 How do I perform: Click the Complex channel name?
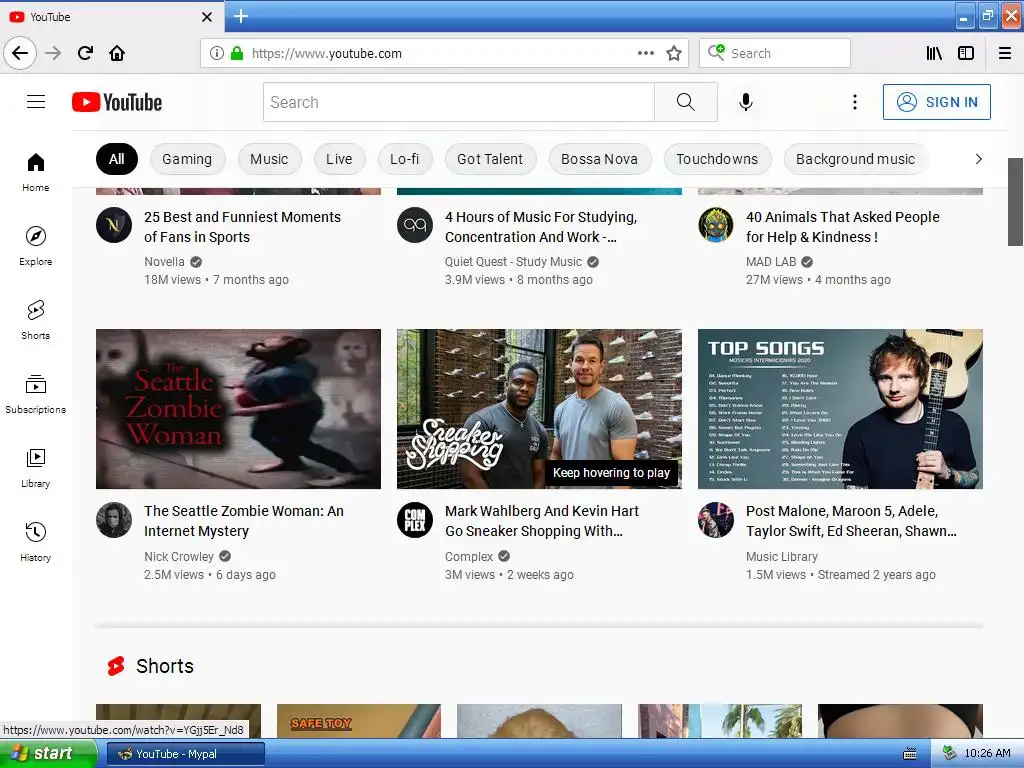point(469,556)
